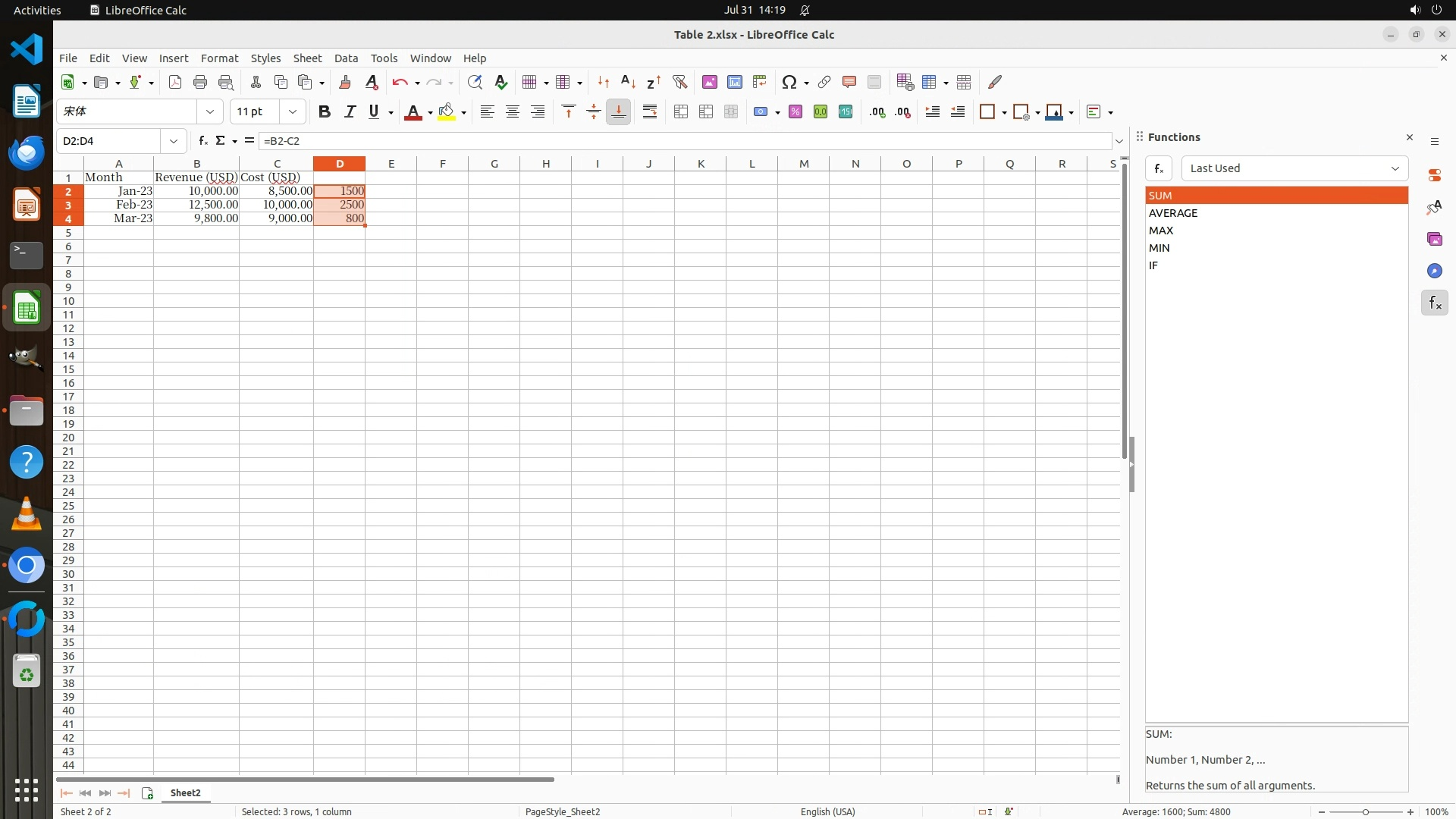
Task: Toggle Wrap Text for the cells
Action: [650, 112]
